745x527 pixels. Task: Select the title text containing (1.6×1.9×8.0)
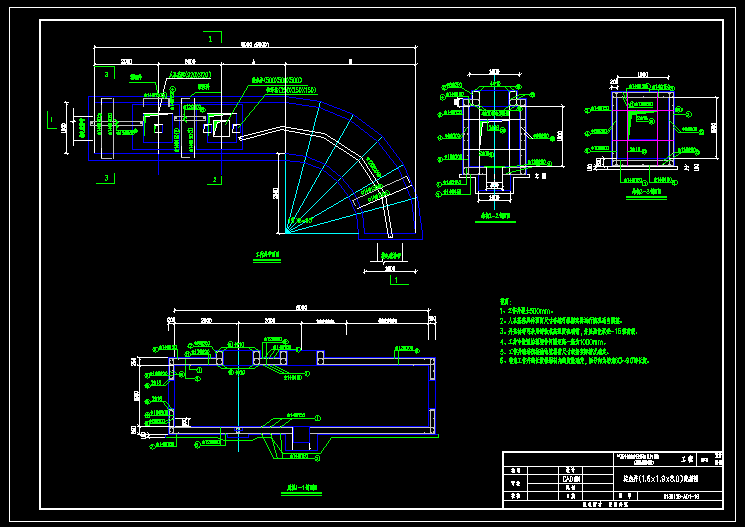(661, 479)
